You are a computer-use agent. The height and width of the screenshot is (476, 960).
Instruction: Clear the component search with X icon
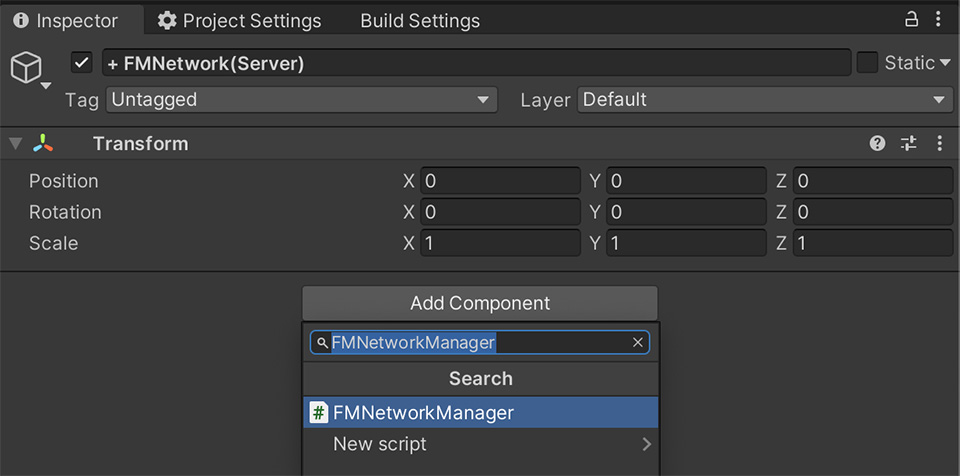pyautogui.click(x=637, y=343)
